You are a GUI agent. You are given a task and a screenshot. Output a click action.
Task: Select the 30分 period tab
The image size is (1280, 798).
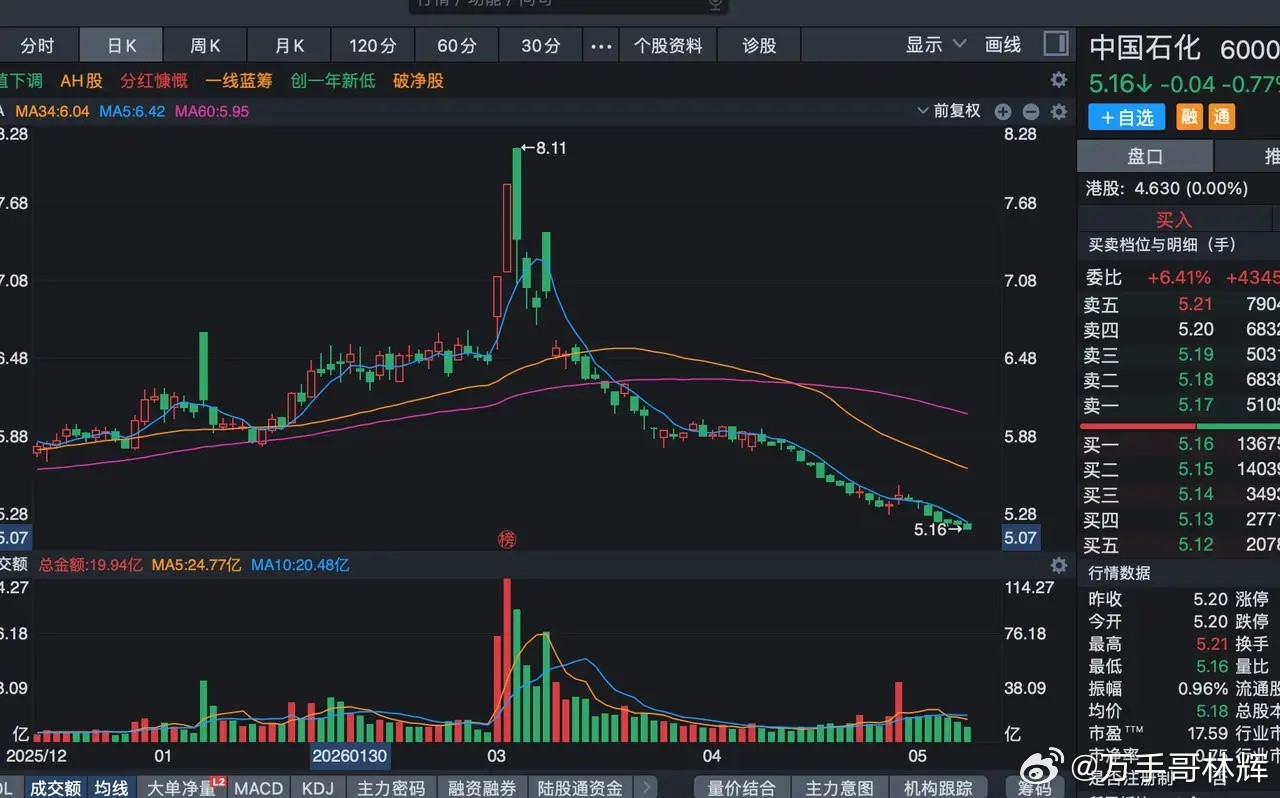[541, 46]
